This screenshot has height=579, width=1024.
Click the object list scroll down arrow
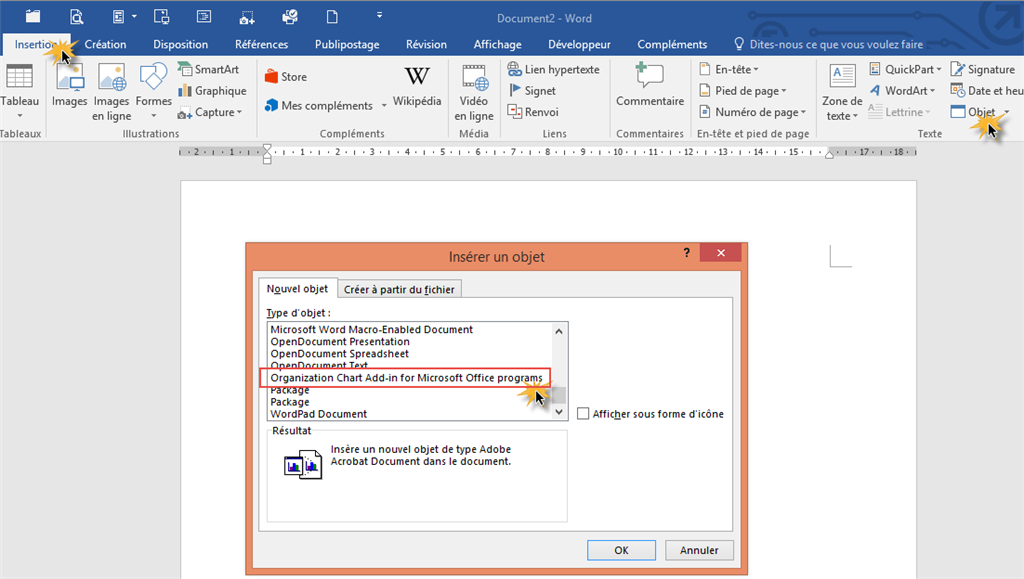(559, 412)
